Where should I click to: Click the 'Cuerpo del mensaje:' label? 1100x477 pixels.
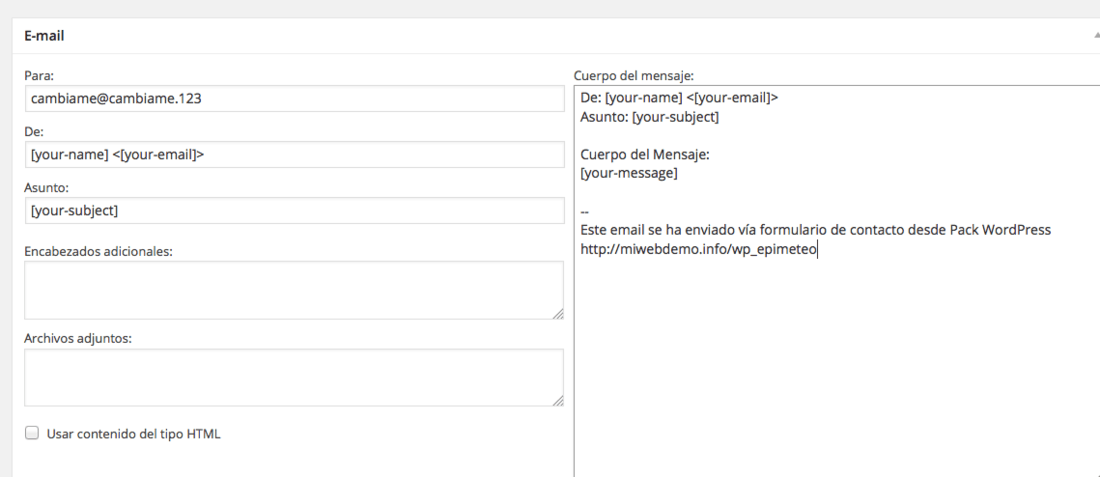point(634,75)
